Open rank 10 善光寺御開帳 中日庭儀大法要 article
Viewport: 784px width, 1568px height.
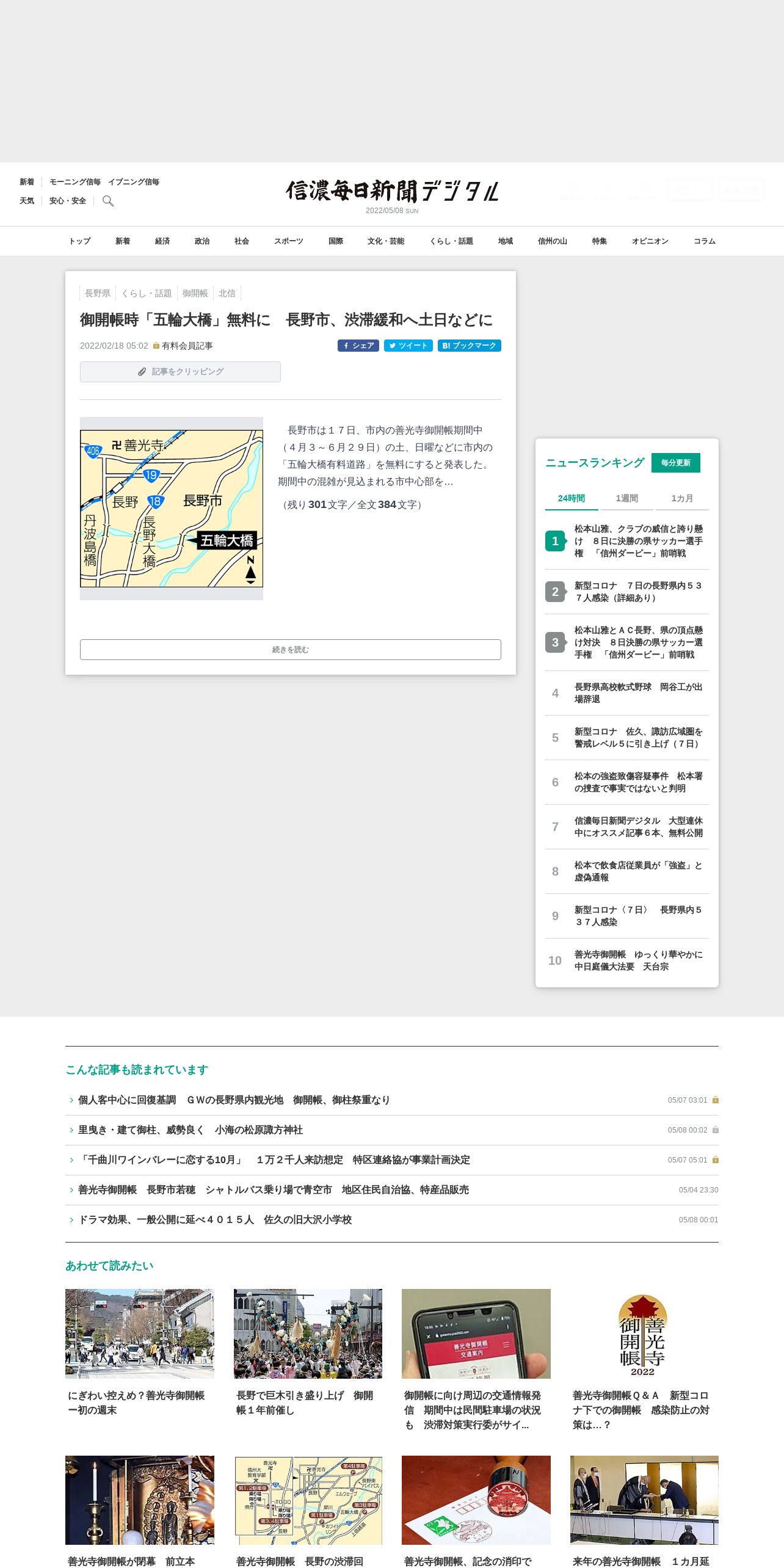pos(627,960)
